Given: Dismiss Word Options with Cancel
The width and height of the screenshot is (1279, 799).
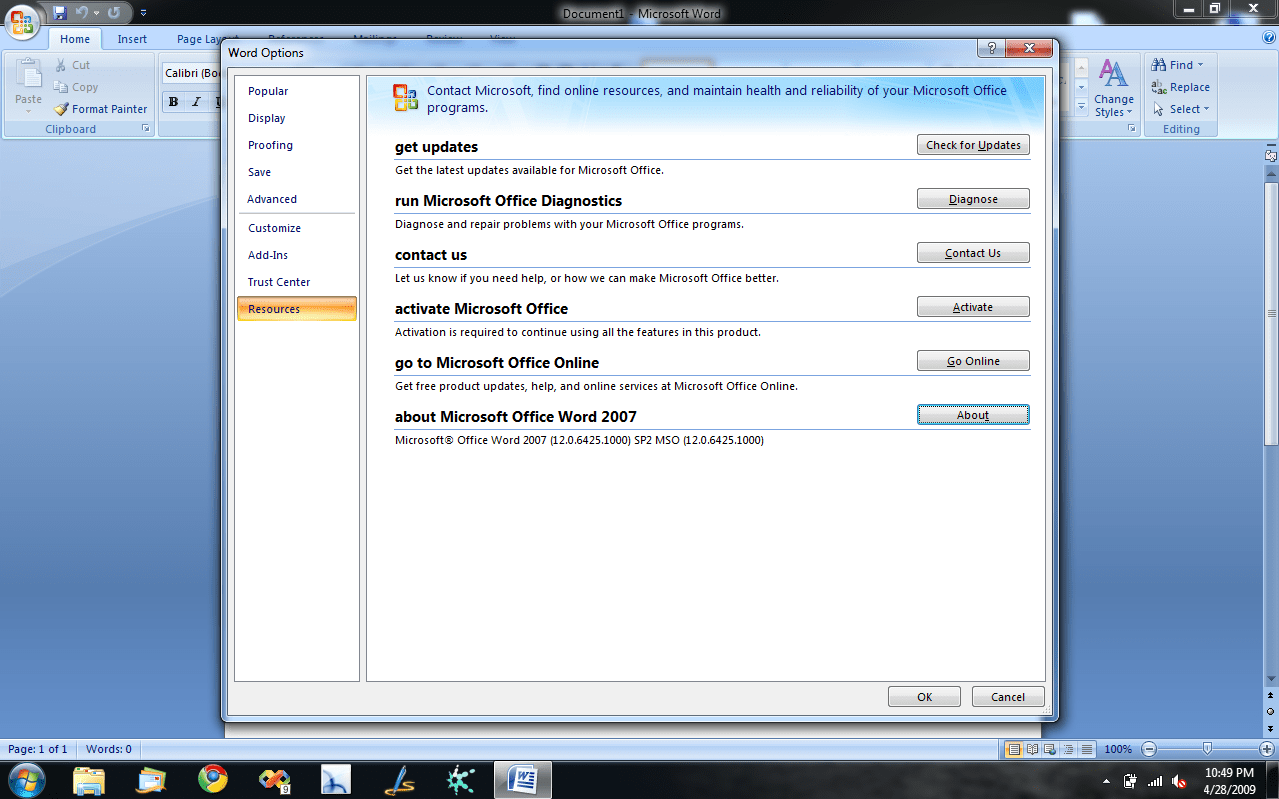Looking at the screenshot, I should 1008,697.
